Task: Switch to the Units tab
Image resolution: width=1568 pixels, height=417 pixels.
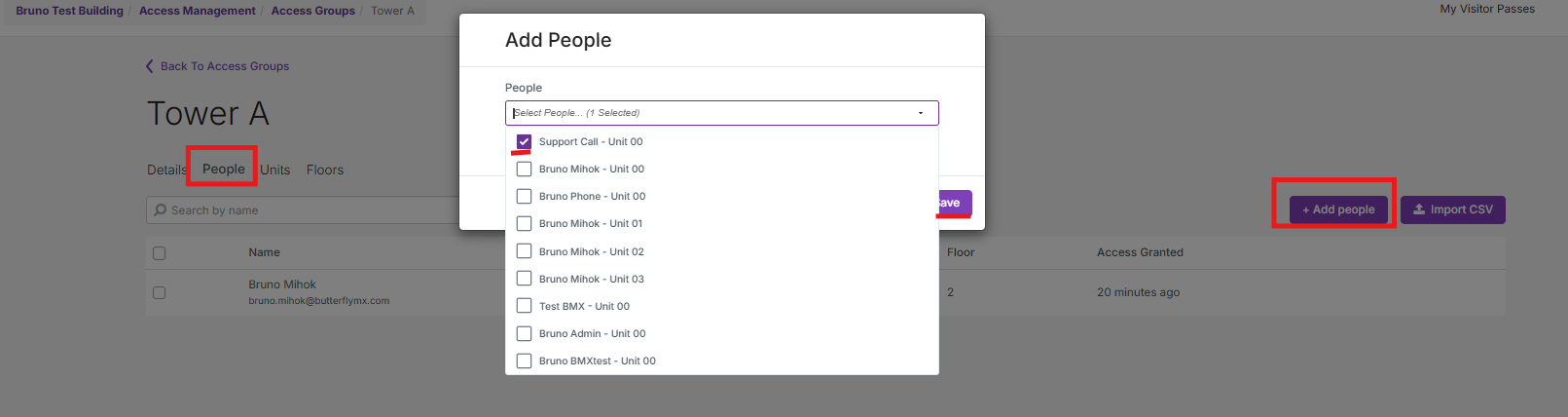Action: tap(275, 170)
